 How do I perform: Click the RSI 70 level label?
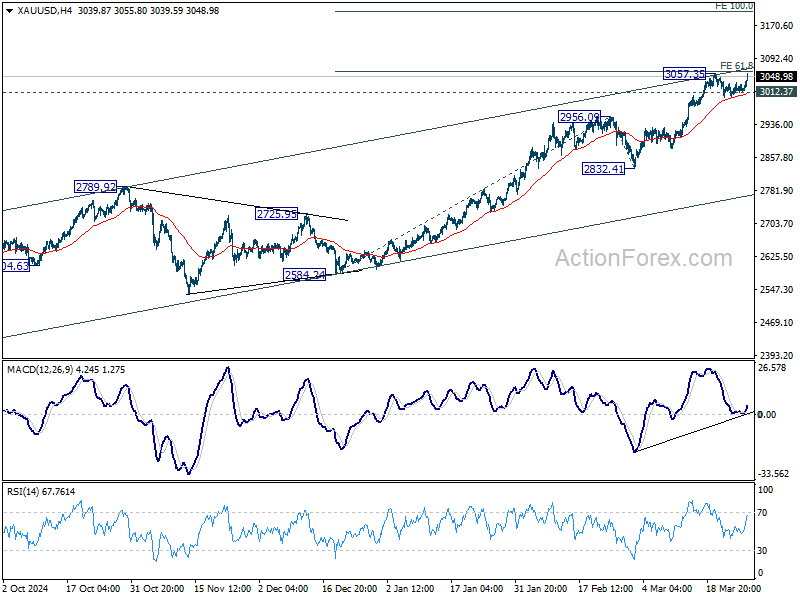click(764, 513)
